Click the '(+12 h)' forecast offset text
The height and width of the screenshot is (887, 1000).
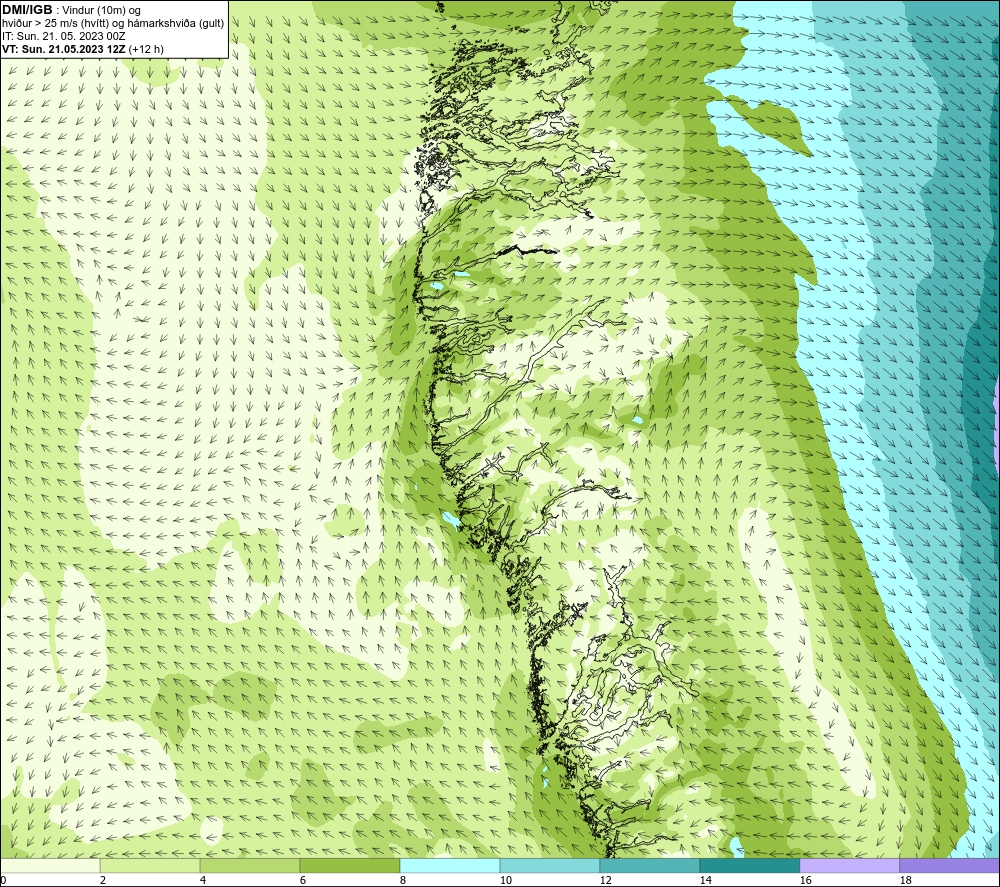click(146, 49)
